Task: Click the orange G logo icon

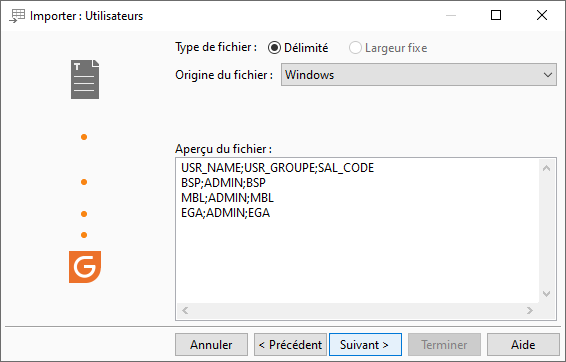Action: (85, 267)
